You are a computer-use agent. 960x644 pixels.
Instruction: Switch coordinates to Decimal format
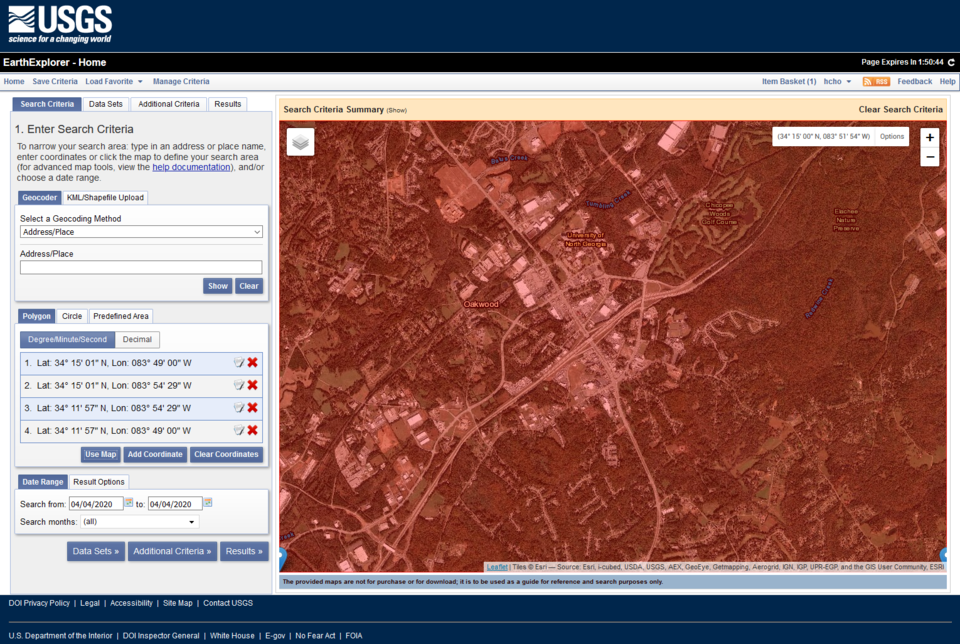coord(137,339)
